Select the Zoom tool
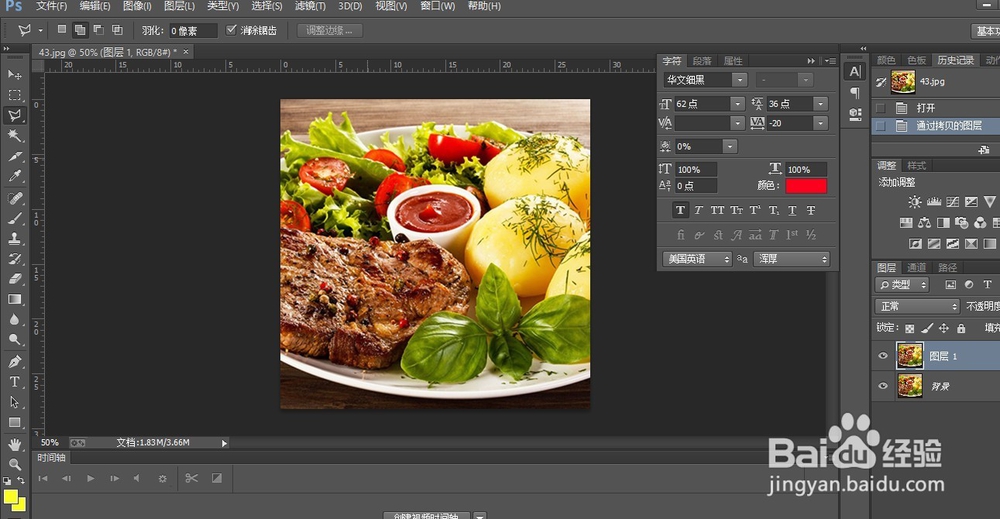Screen dimensions: 1000x519 [14, 464]
